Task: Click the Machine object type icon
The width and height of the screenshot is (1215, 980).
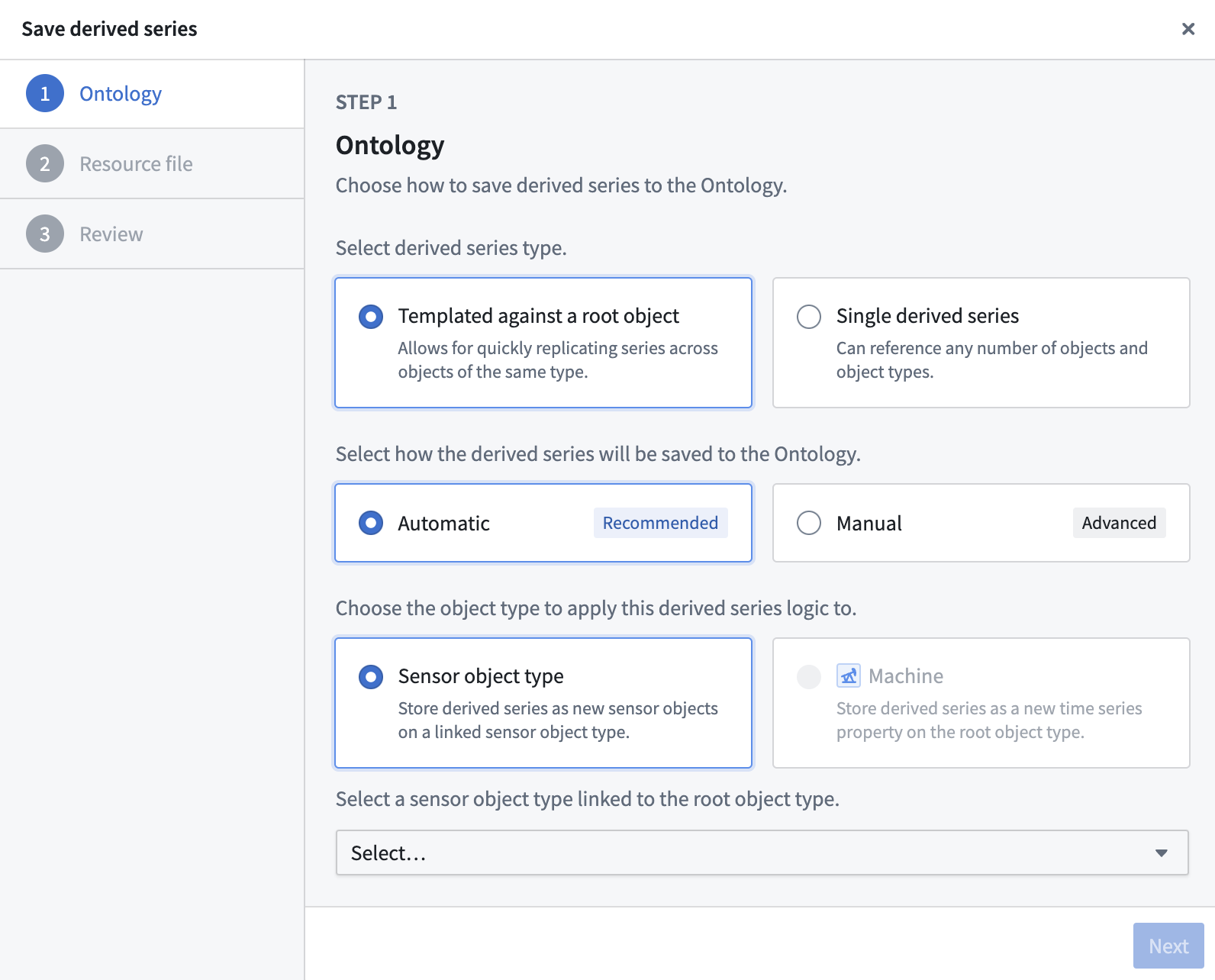Action: [x=849, y=676]
